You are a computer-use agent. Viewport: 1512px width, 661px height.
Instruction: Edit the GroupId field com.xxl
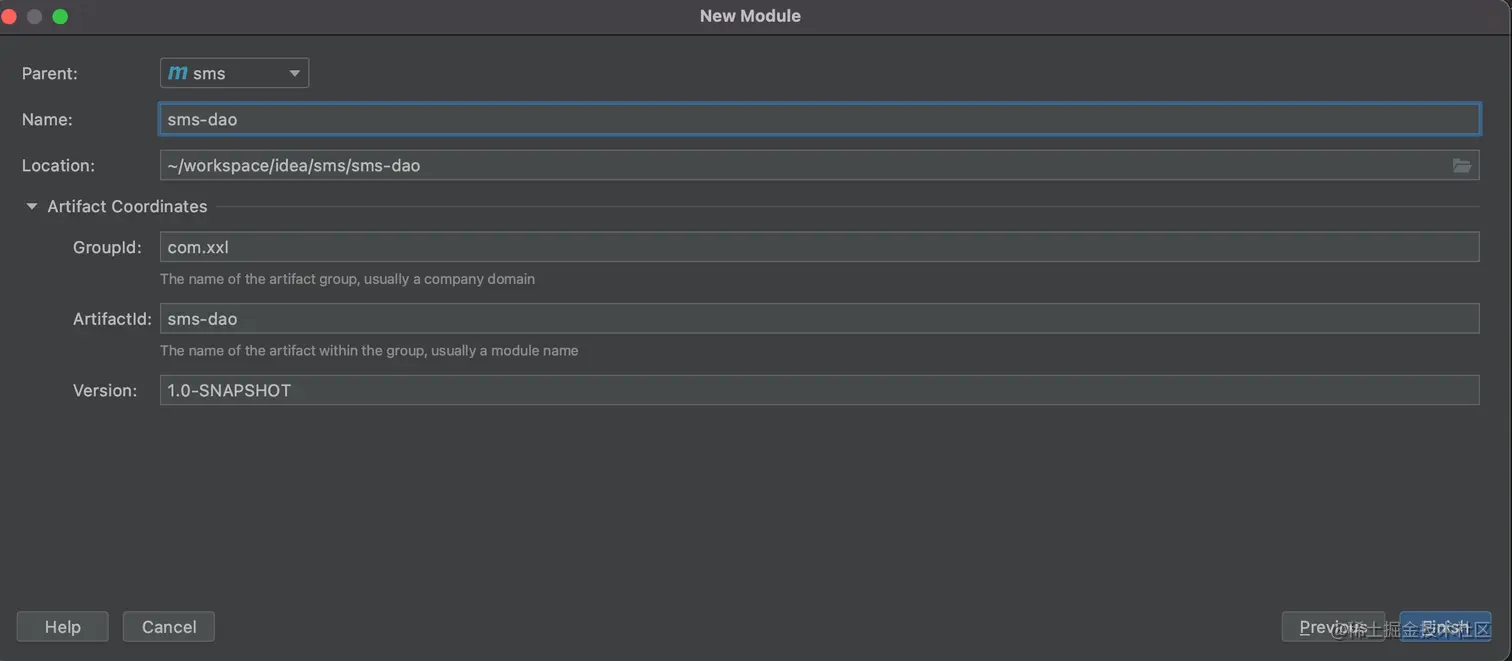[x=819, y=247]
